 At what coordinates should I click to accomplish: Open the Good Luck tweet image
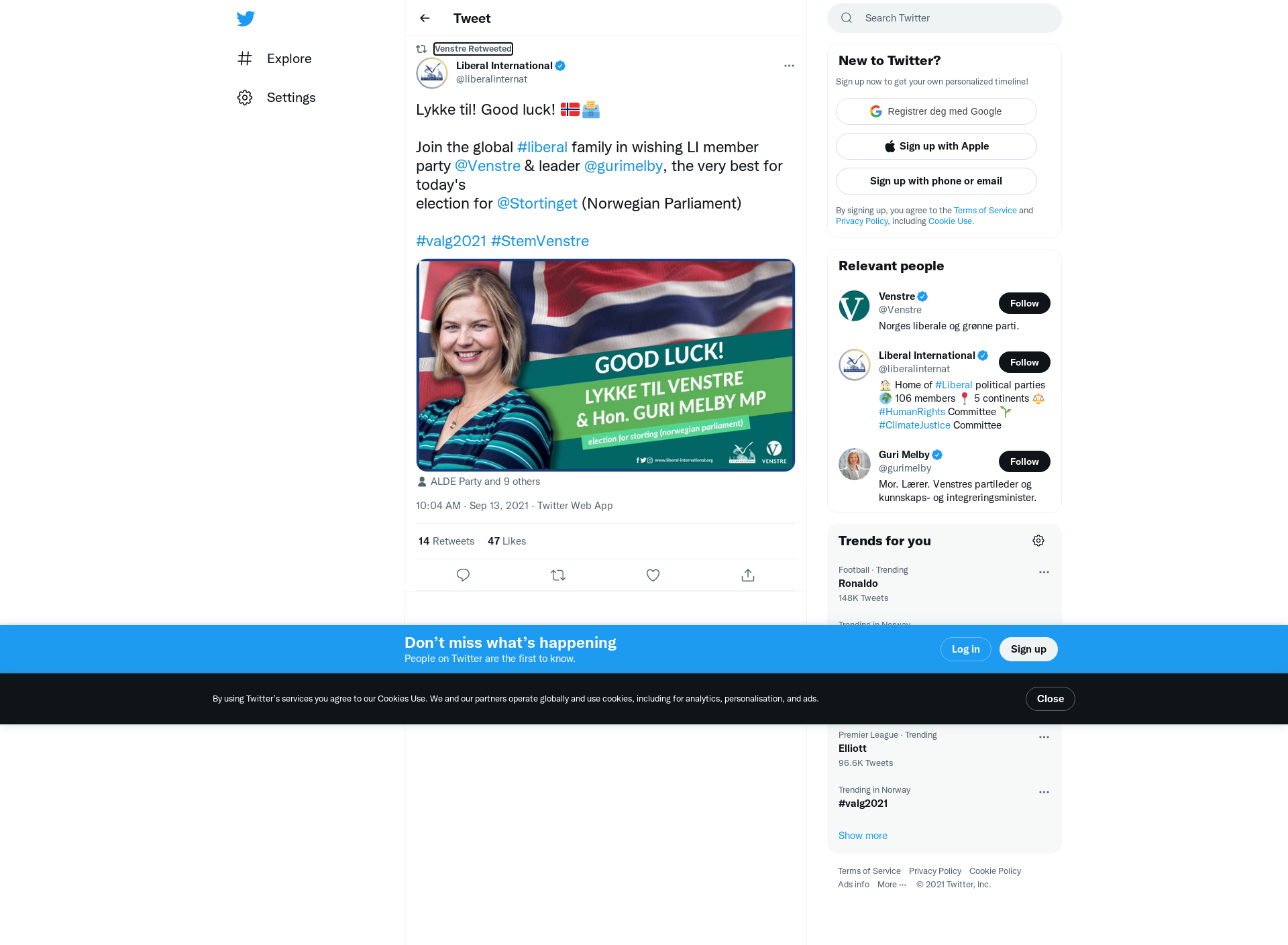pyautogui.click(x=605, y=365)
